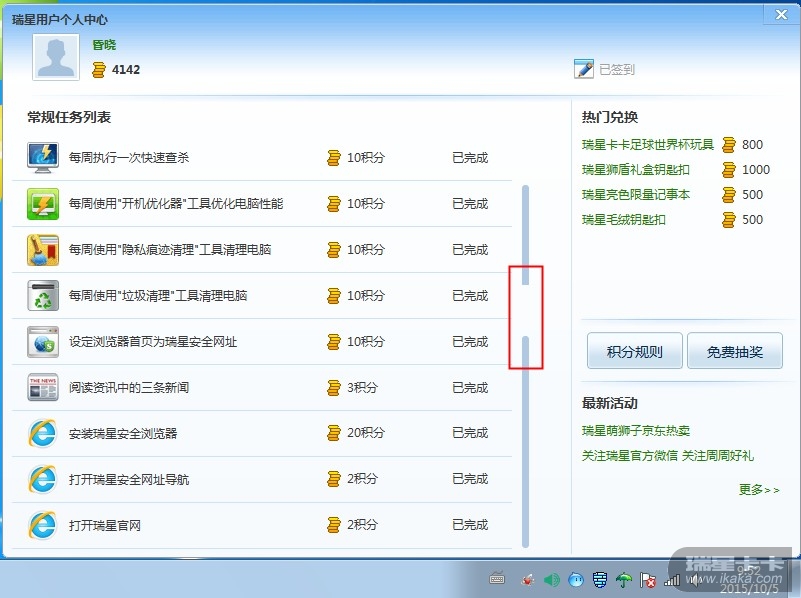This screenshot has width=801, height=598.
Task: Click the 垃圾清理 task description text
Action: pos(158,296)
